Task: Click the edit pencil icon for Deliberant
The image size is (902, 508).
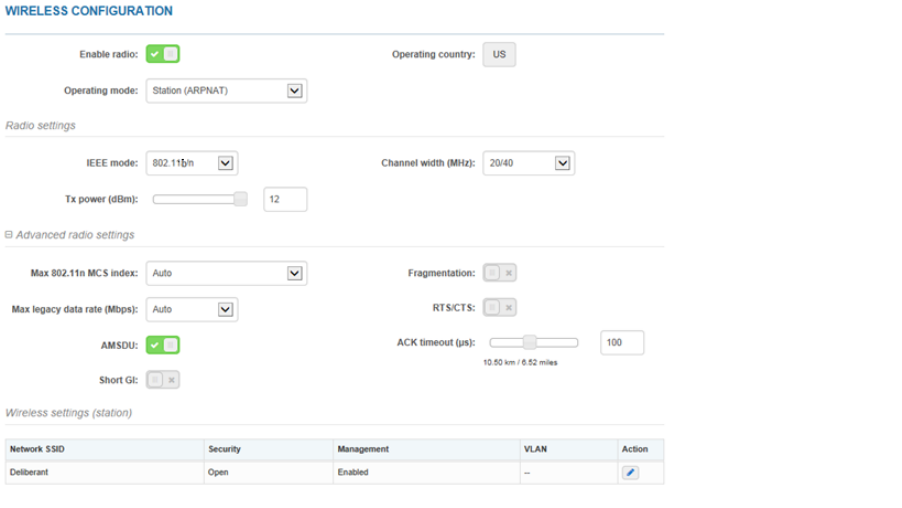Action: [630, 472]
